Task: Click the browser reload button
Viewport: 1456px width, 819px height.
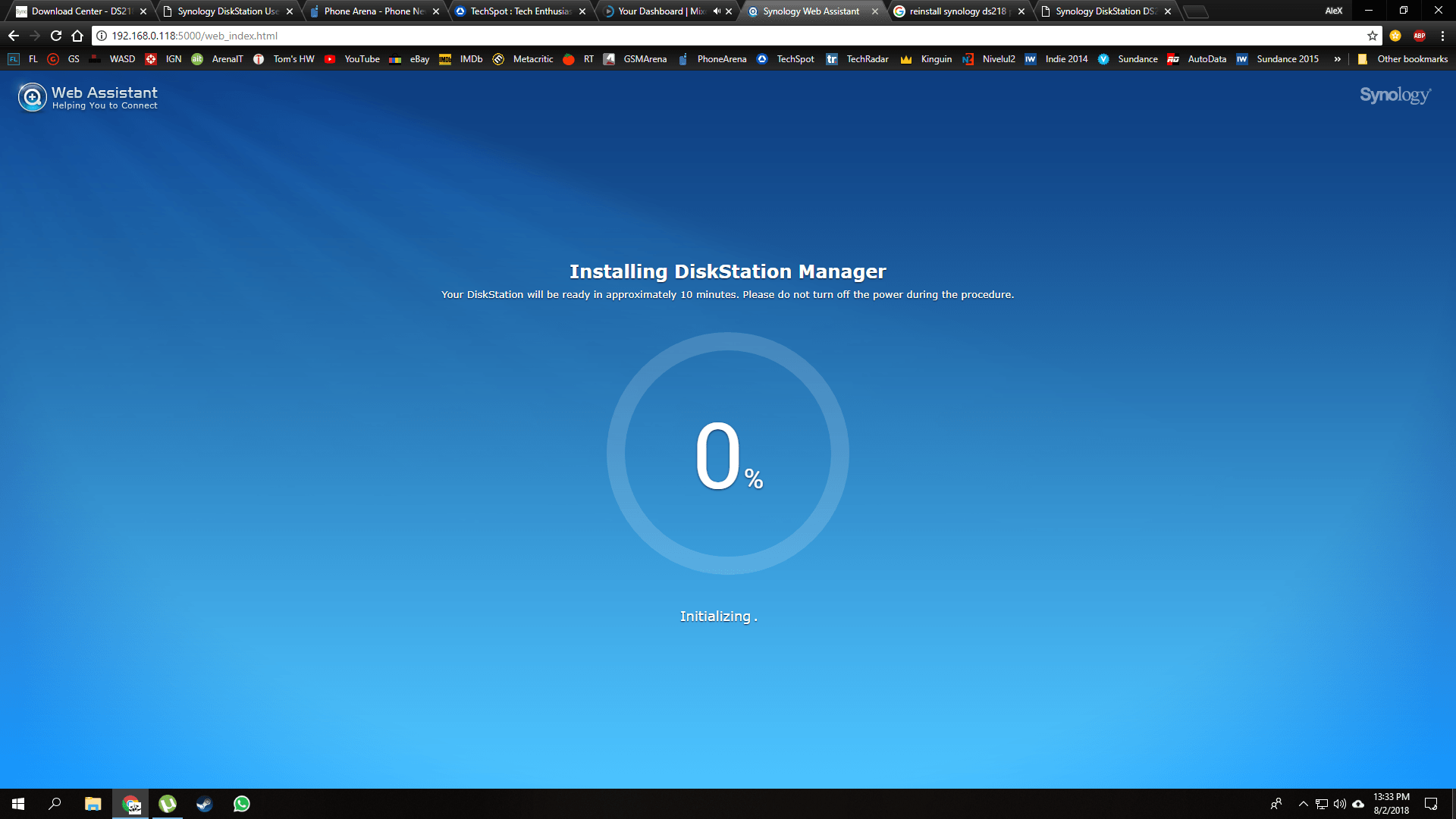Action: pyautogui.click(x=56, y=36)
